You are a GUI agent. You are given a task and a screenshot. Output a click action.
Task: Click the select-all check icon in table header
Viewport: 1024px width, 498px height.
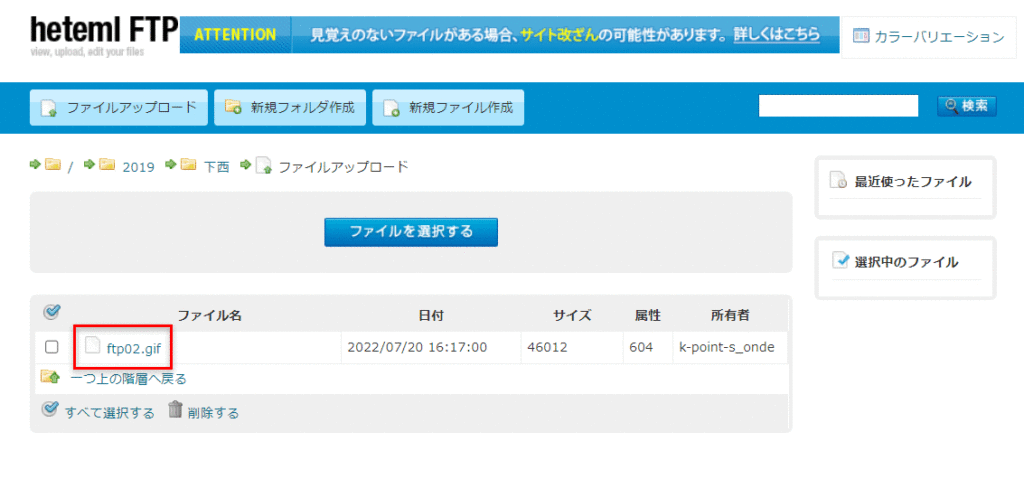point(52,313)
